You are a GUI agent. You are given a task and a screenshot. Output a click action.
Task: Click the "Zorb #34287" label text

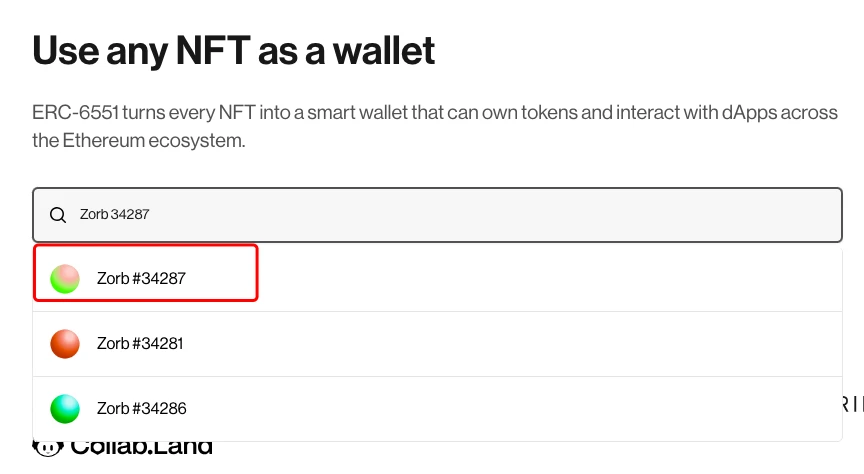click(141, 279)
